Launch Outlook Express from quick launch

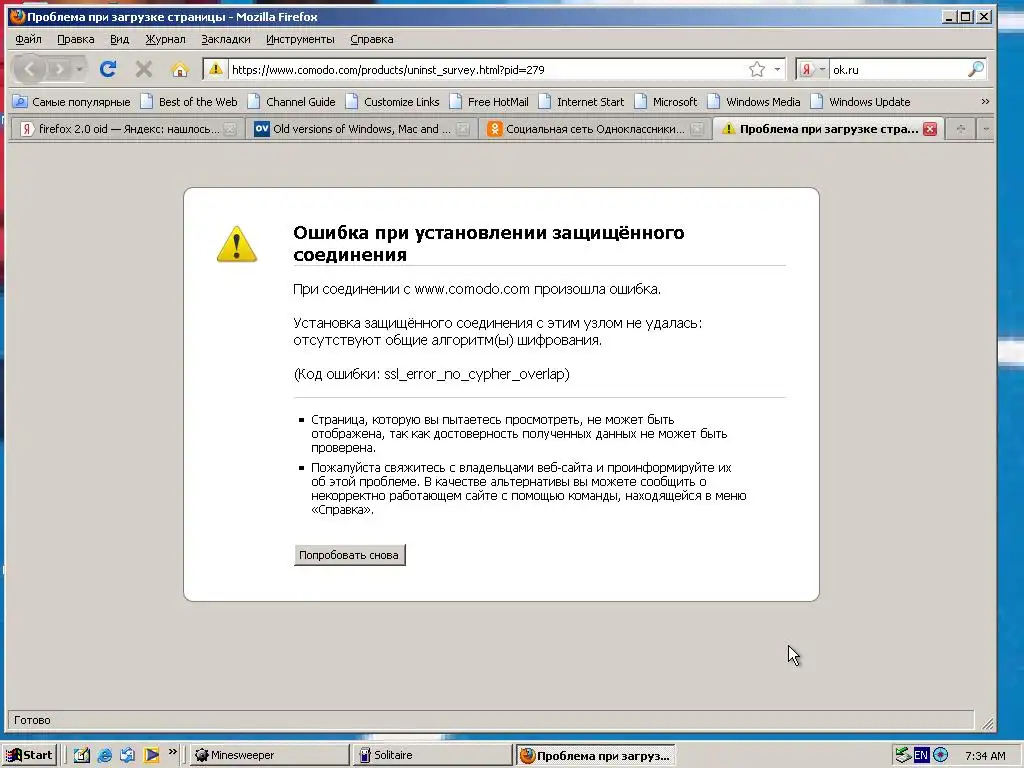coord(127,755)
